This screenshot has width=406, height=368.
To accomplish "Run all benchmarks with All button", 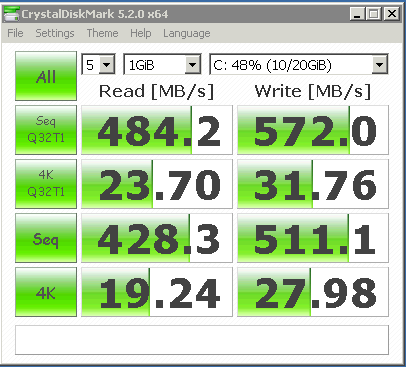I will click(46, 76).
